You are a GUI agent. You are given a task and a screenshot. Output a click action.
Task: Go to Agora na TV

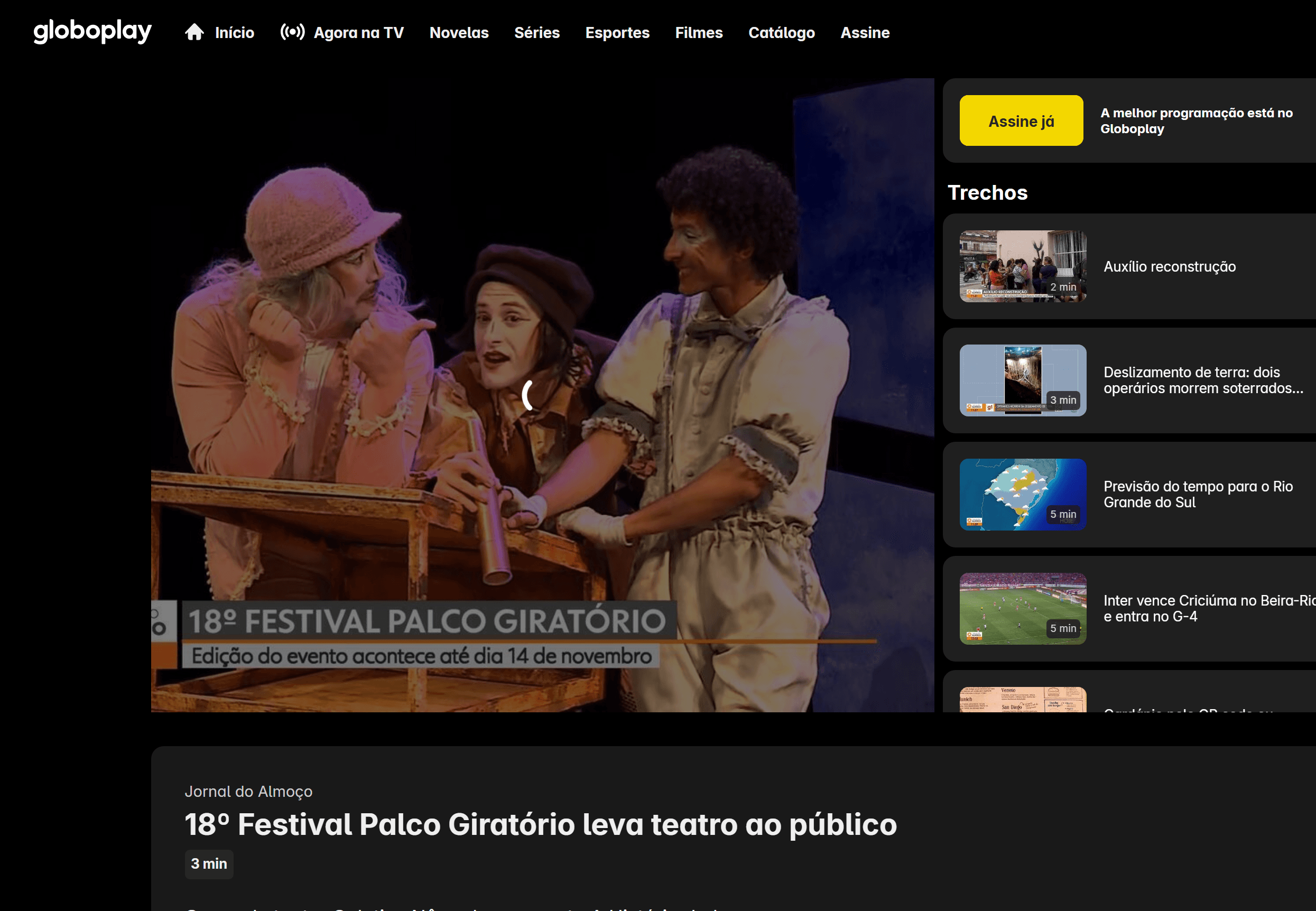(x=358, y=33)
